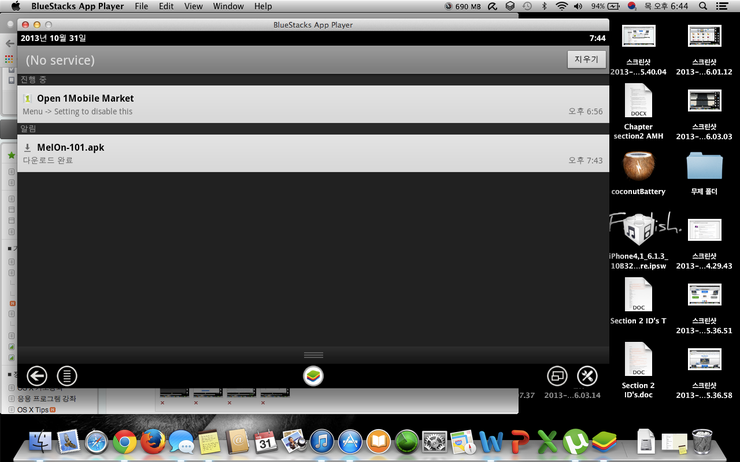This screenshot has width=740, height=462.
Task: Clear notifications with the 지우기 button
Action: 587,59
